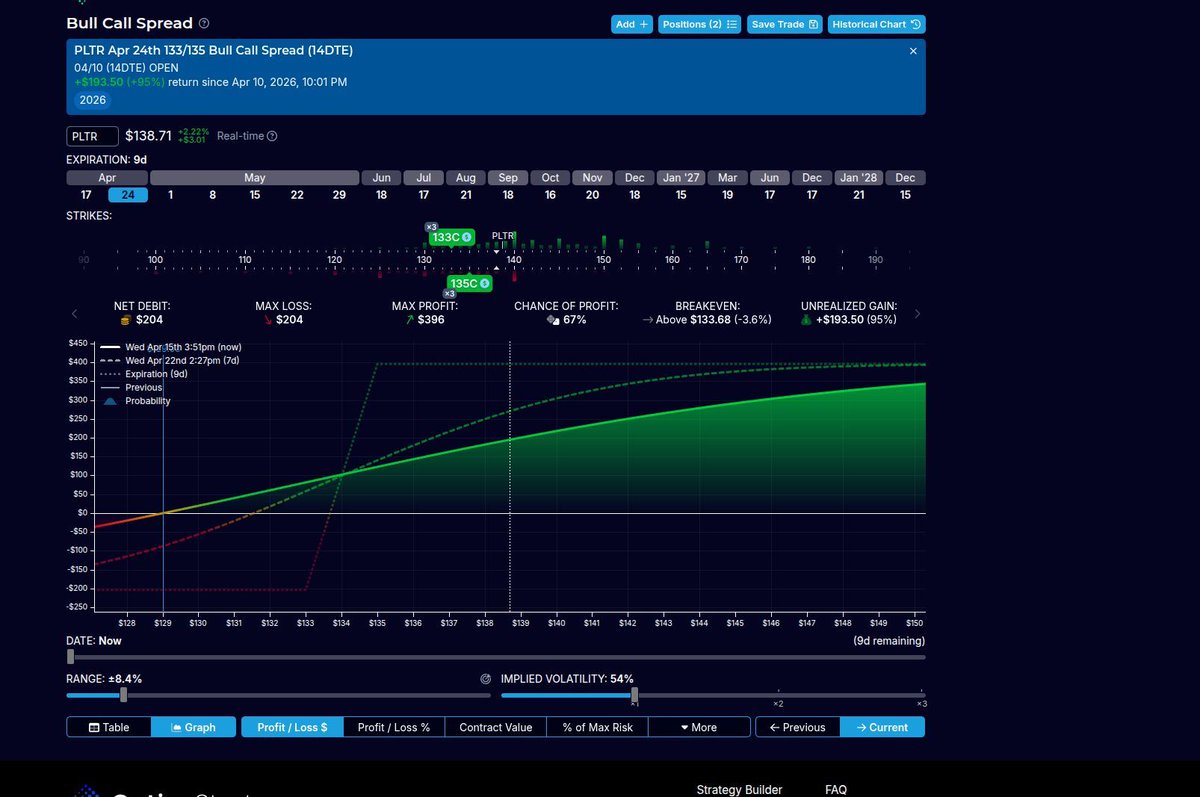Select the April 24 expiration date
1200x797 pixels.
click(128, 195)
